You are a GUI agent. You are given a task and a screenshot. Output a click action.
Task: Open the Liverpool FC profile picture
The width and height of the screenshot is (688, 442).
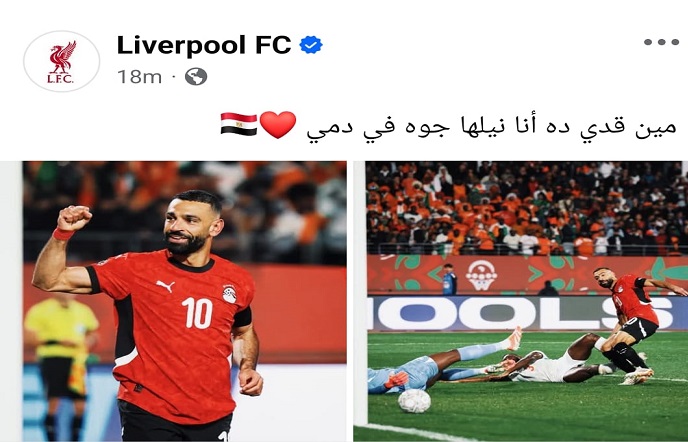61,61
